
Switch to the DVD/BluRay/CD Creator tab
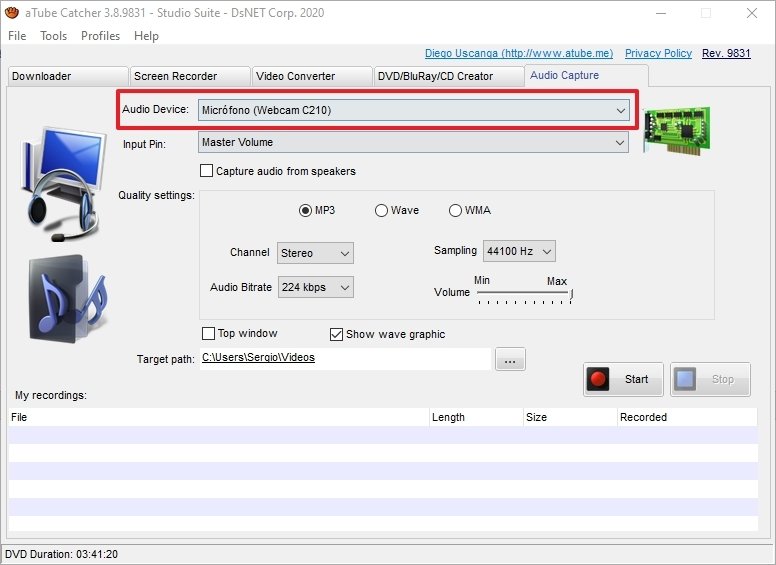point(448,76)
